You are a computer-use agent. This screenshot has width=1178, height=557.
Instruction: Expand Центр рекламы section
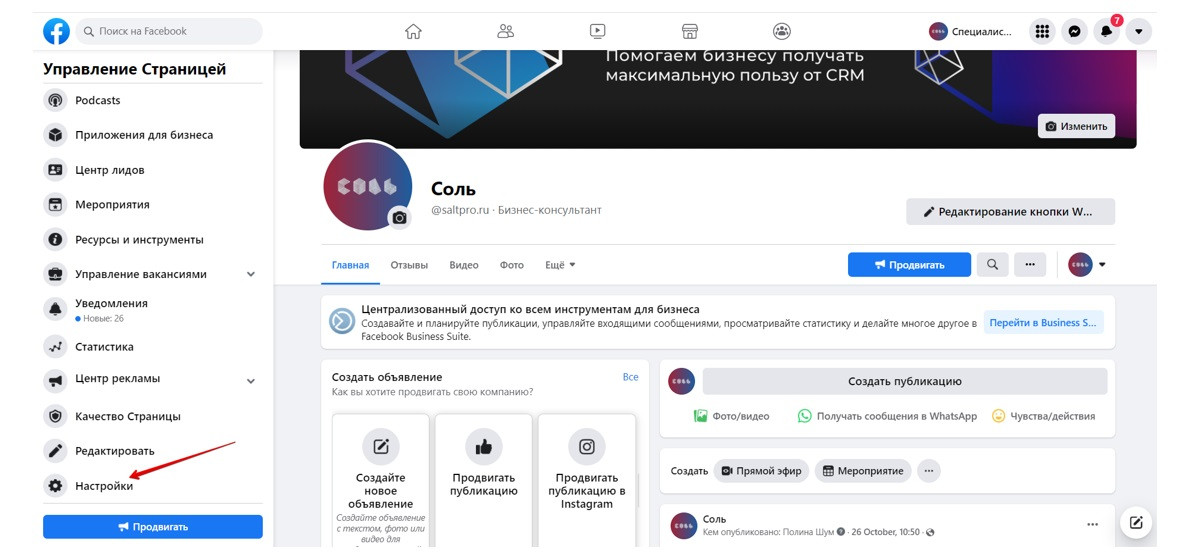[251, 381]
